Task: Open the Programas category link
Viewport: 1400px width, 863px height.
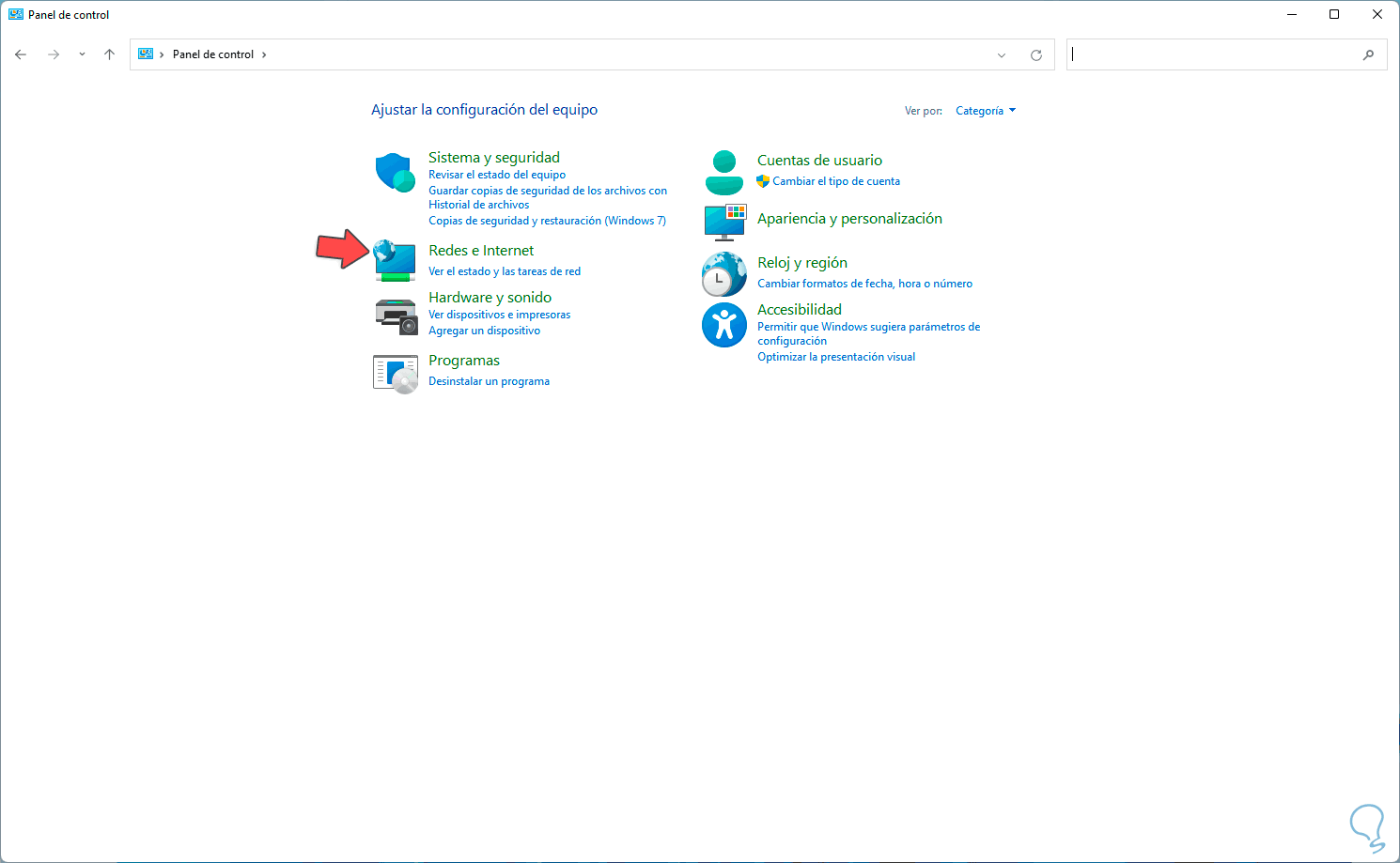Action: 464,361
